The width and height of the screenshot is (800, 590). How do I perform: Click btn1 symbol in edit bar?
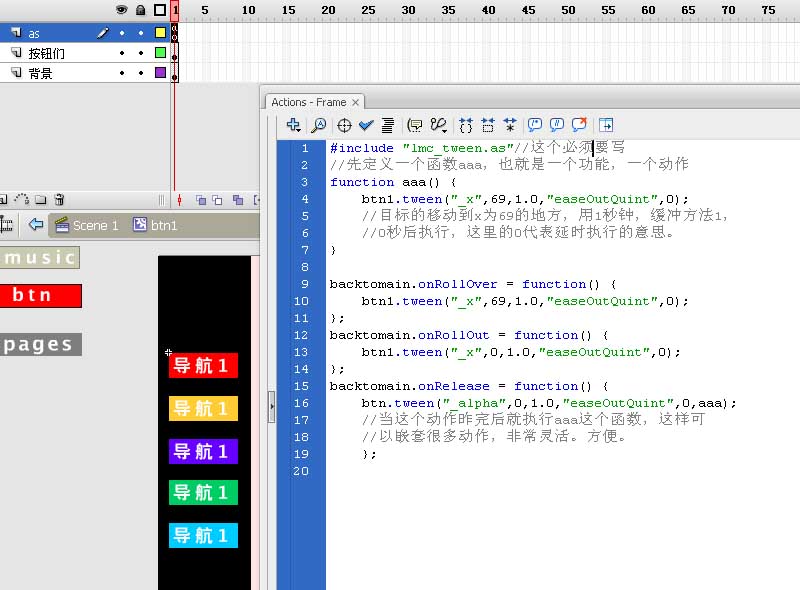[x=155, y=225]
